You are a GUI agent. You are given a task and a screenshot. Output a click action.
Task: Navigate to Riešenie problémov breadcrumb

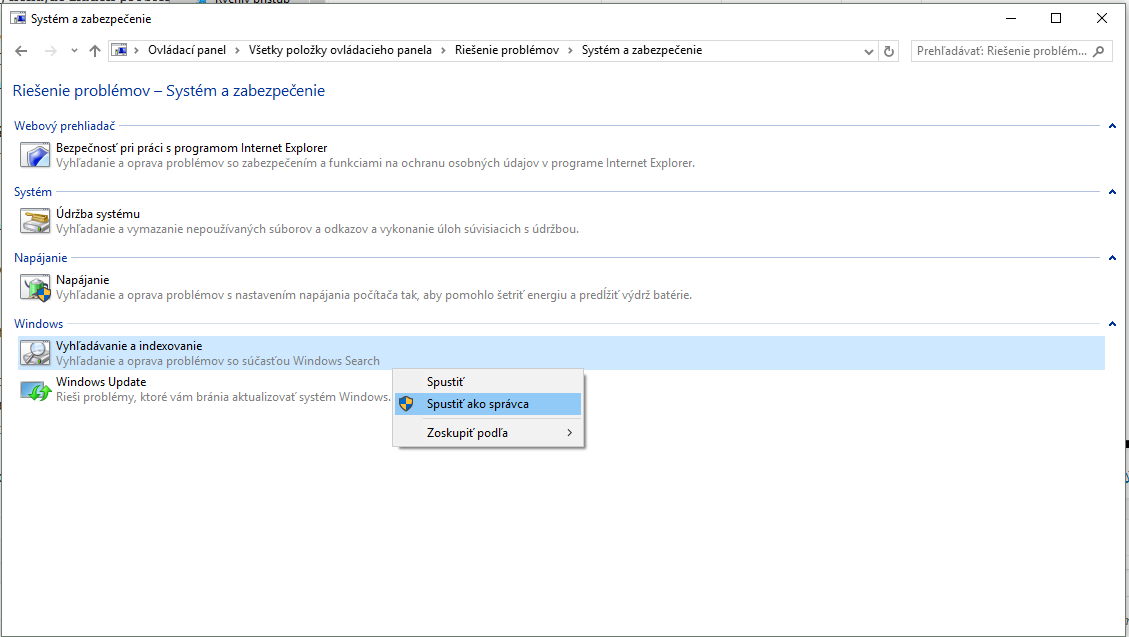point(507,50)
